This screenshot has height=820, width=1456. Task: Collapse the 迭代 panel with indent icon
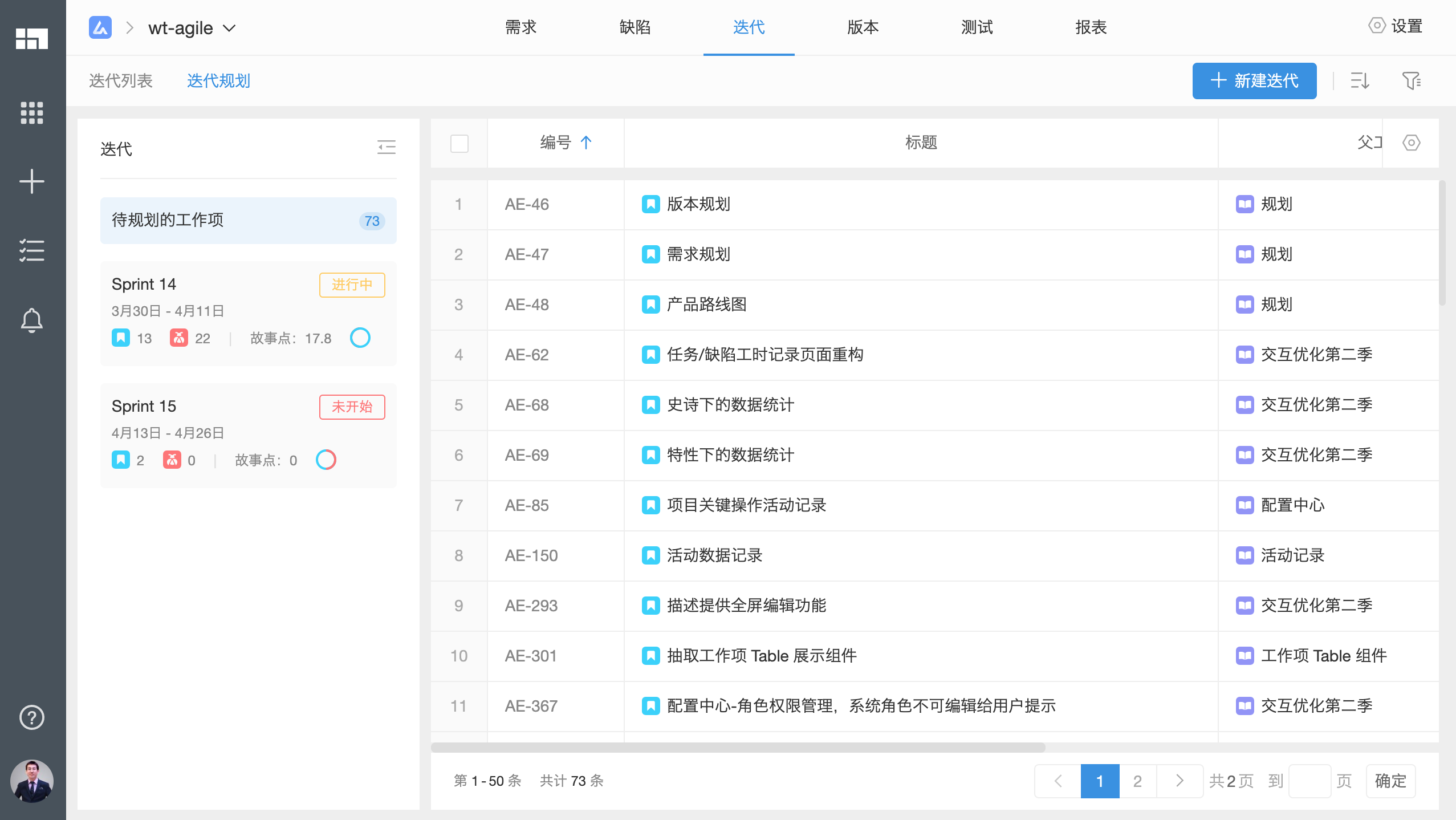(x=387, y=148)
